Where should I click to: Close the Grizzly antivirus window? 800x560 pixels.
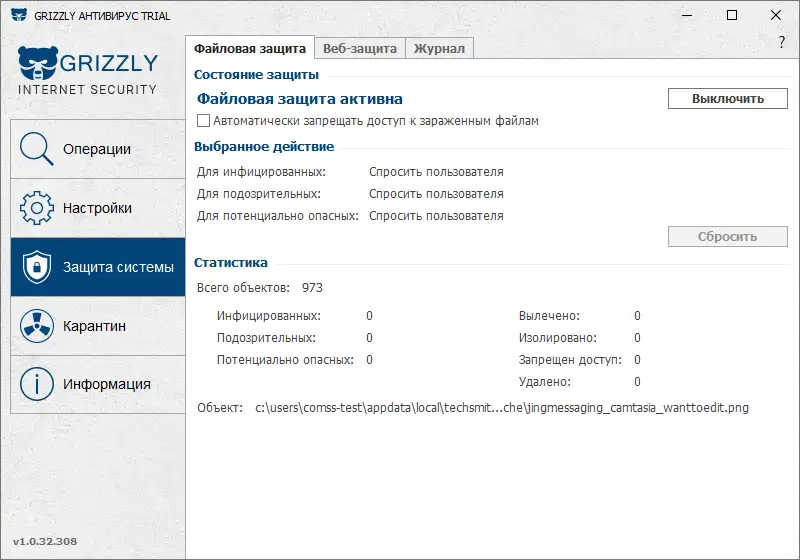776,15
